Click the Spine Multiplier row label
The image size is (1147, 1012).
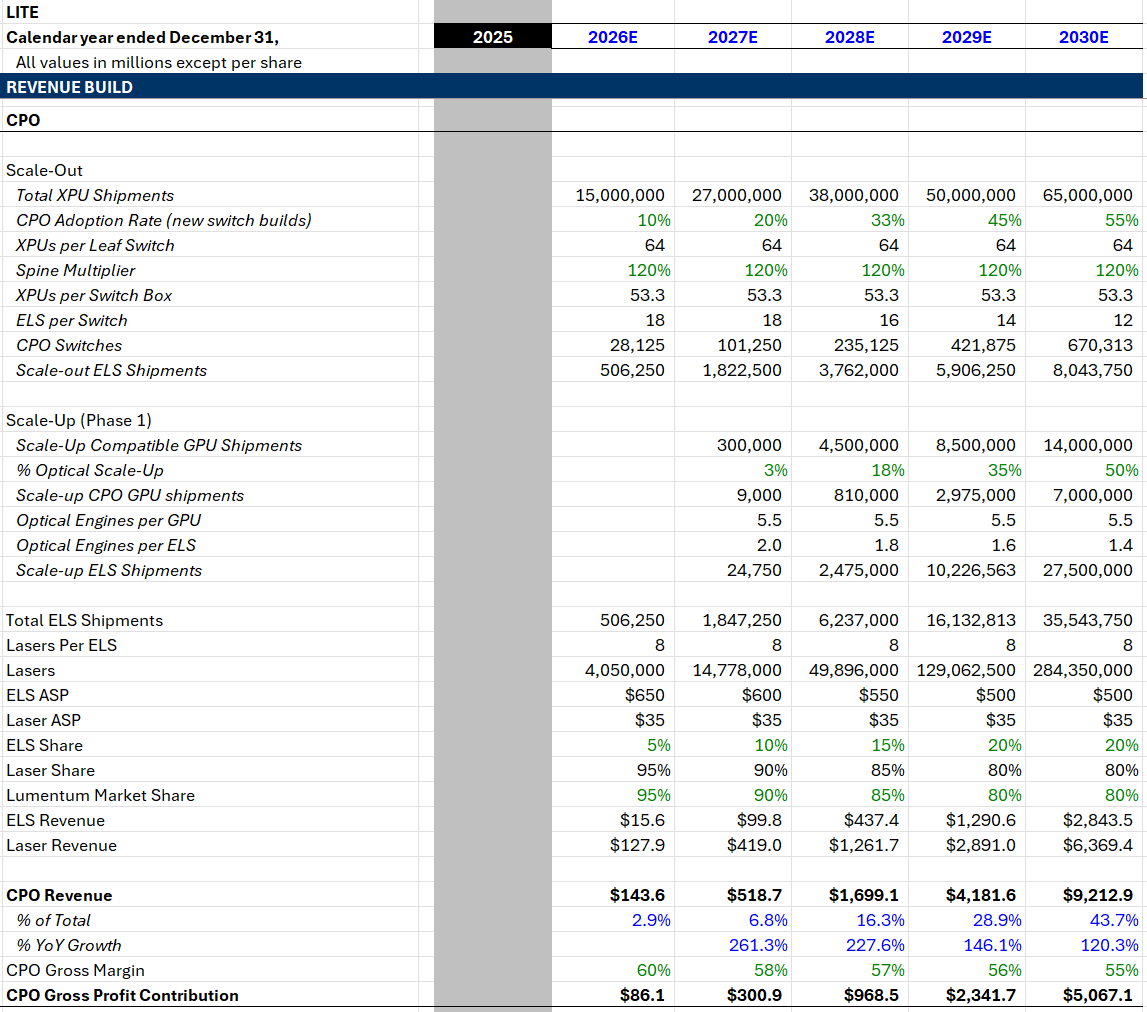[75, 270]
